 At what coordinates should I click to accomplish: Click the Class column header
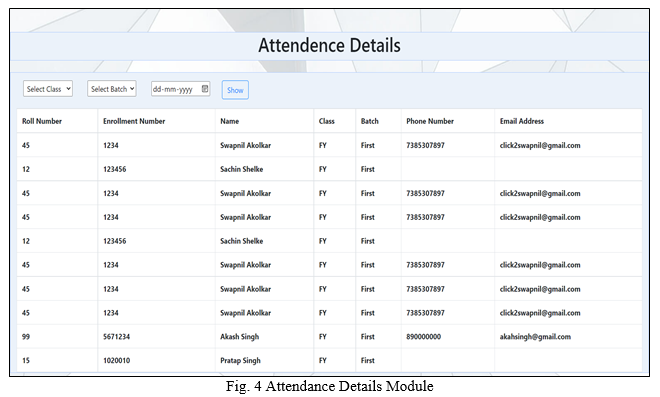tap(327, 121)
